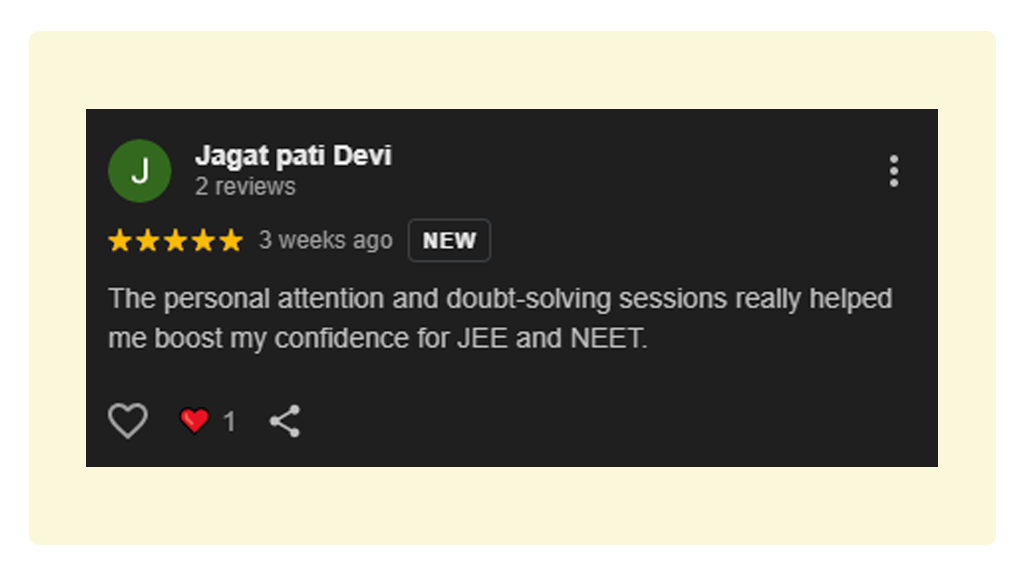This screenshot has height=576, width=1024.
Task: View the reviewer's 2 reviews link
Action: pyautogui.click(x=245, y=187)
